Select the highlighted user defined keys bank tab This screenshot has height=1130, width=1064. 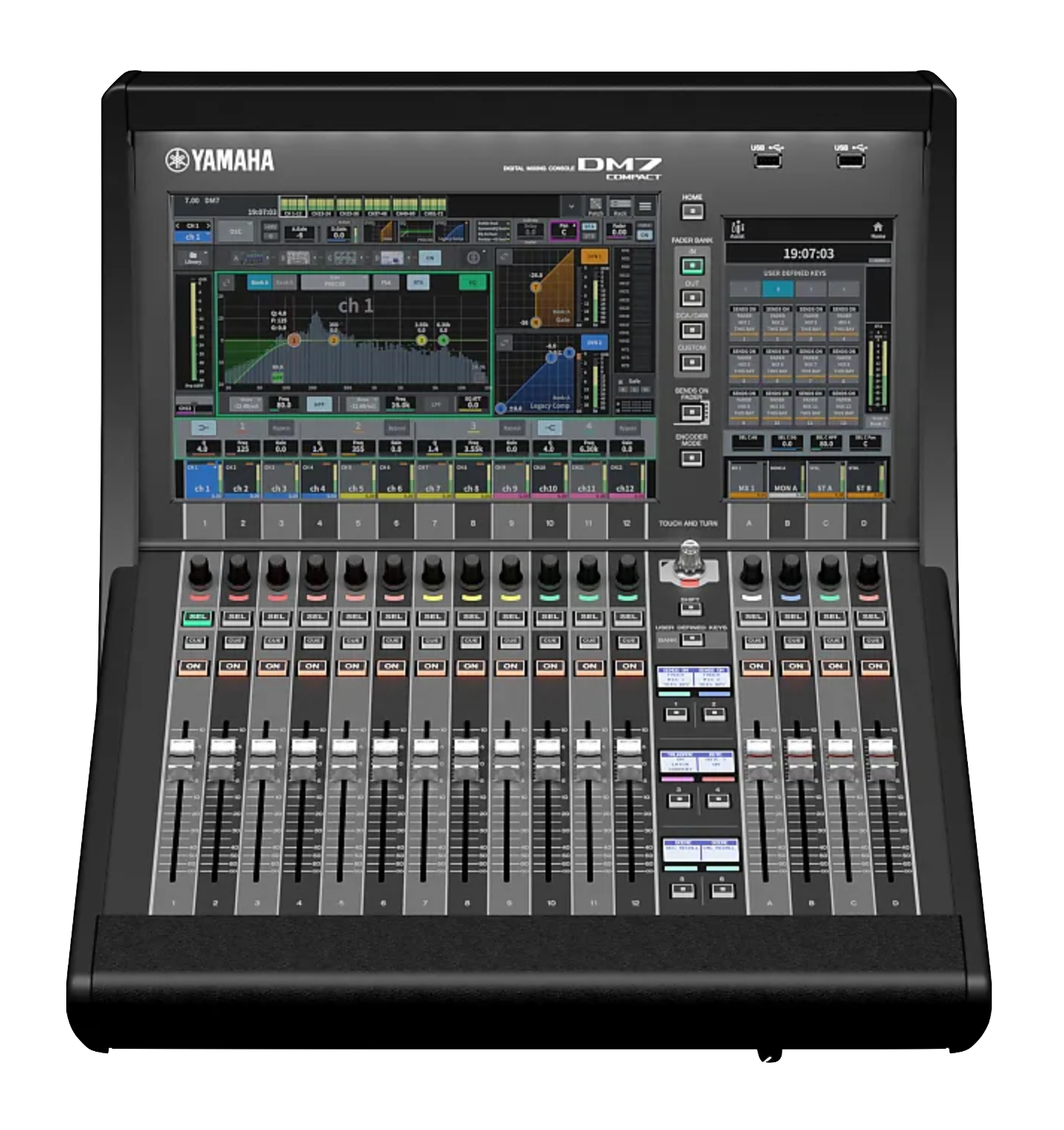click(779, 288)
